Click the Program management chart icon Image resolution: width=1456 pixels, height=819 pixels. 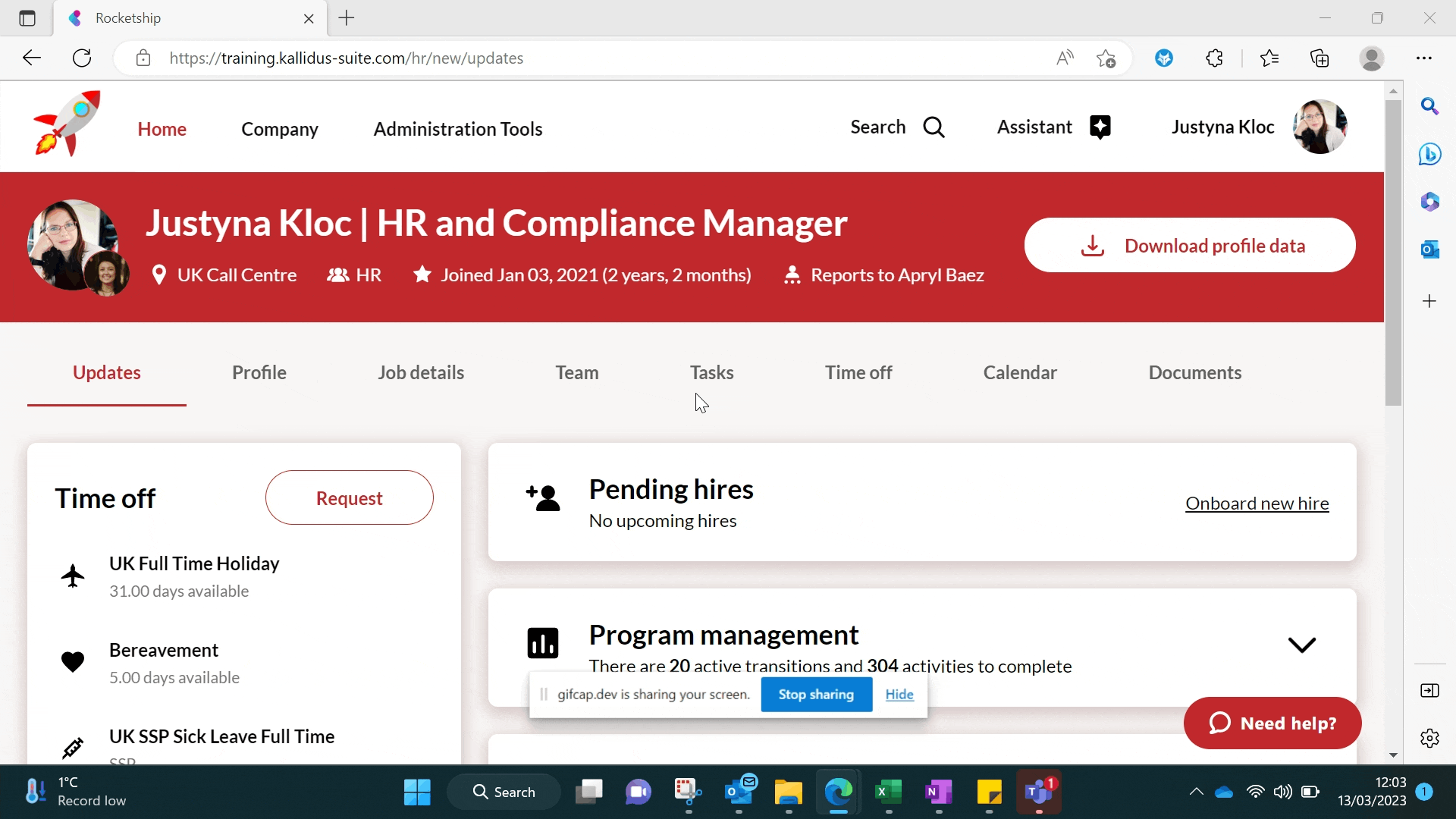[543, 644]
